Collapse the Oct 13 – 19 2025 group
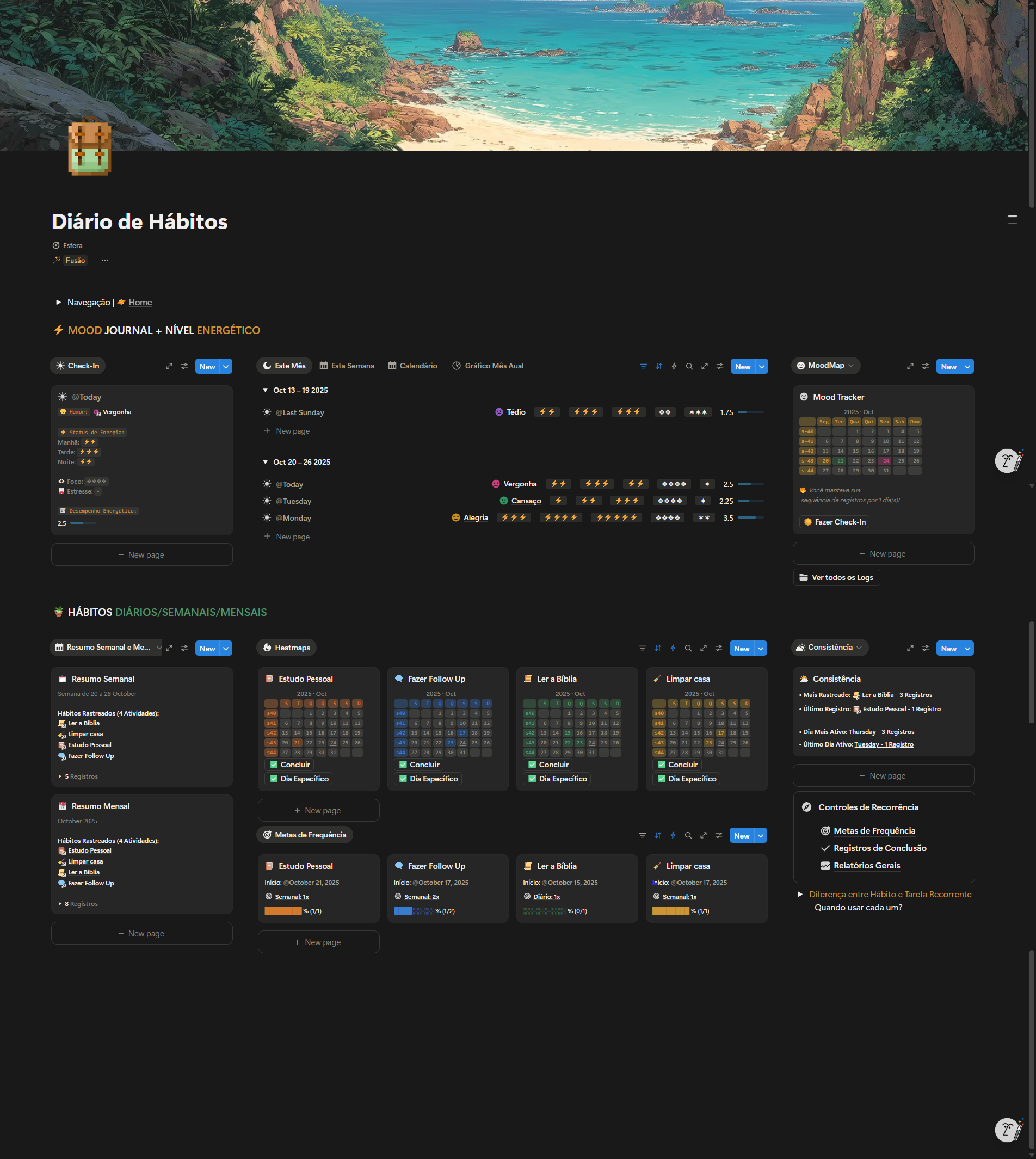 point(266,390)
